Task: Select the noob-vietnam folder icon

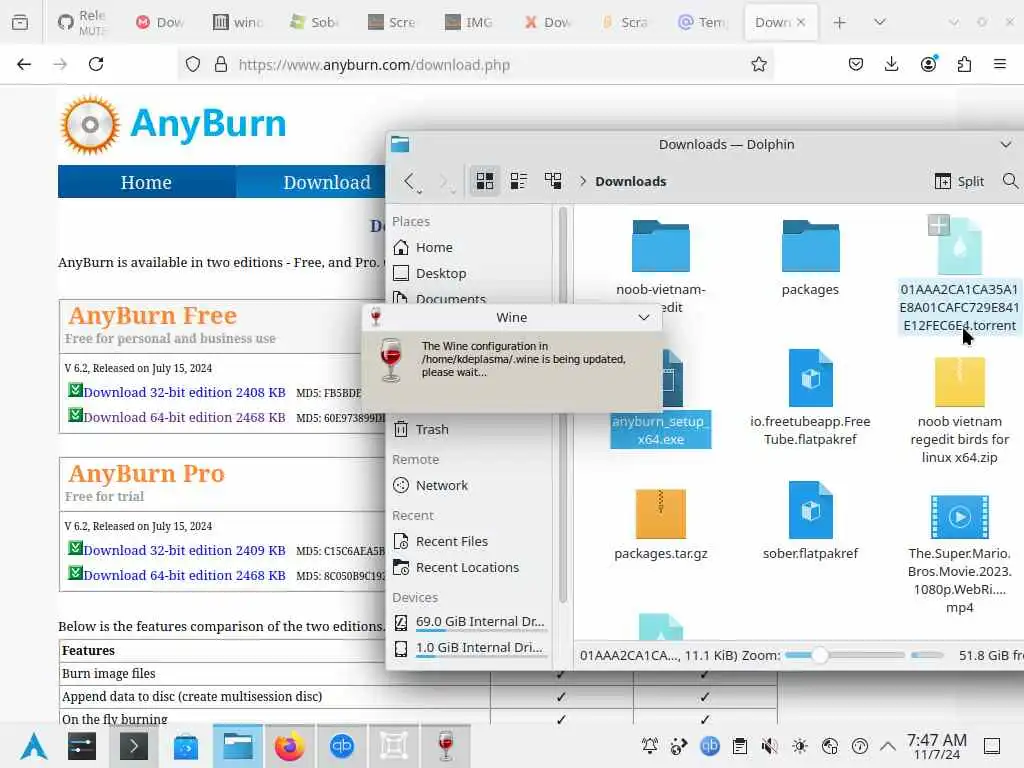Action: [x=660, y=246]
